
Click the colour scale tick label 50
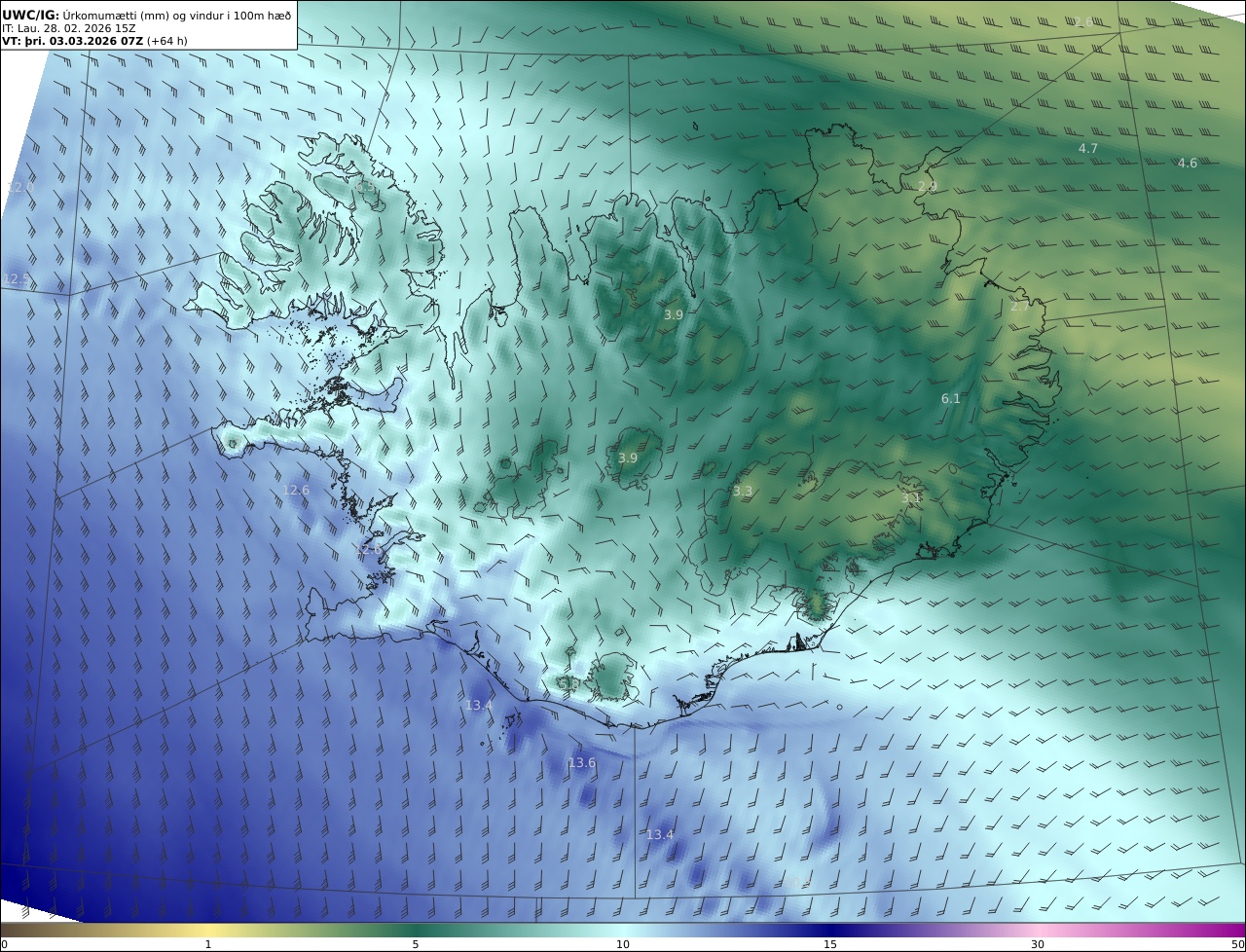point(1238,944)
